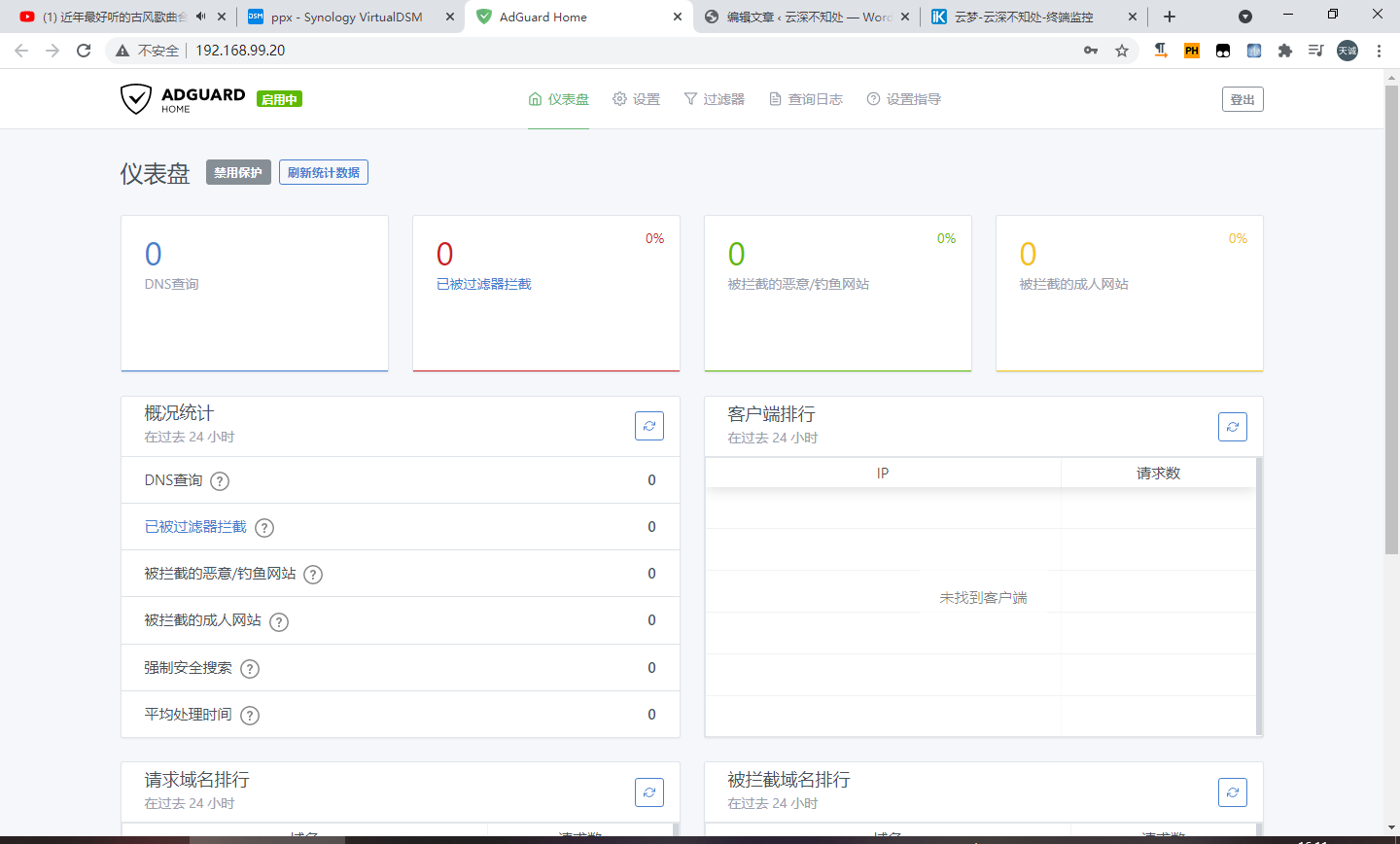Click the 刷新统计数据 button
The width and height of the screenshot is (1400, 844).
coord(324,173)
